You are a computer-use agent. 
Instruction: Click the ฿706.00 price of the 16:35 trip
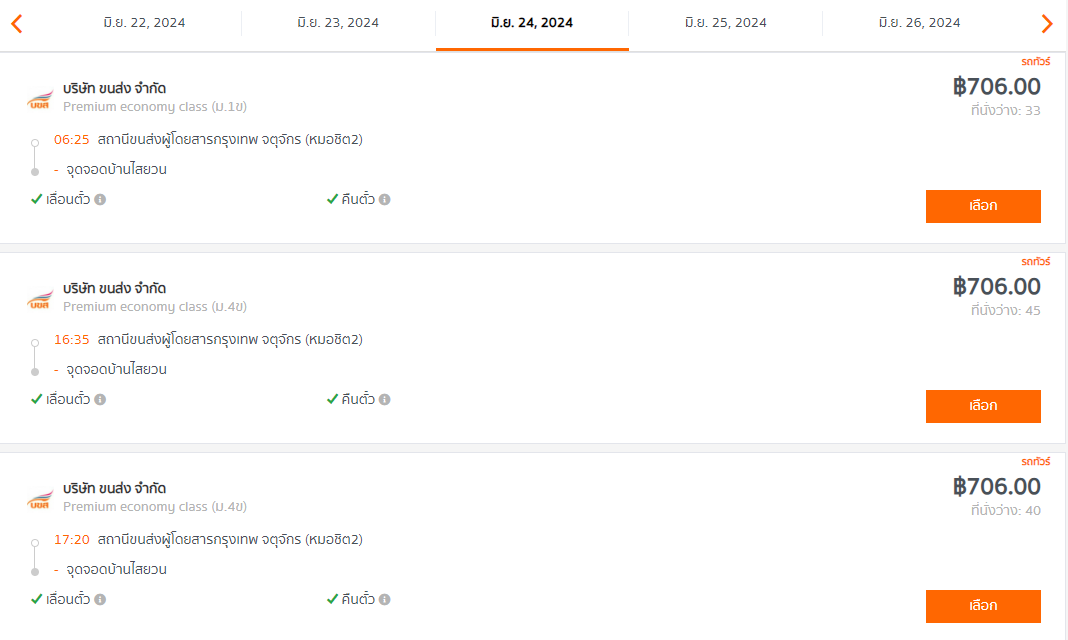pos(996,287)
